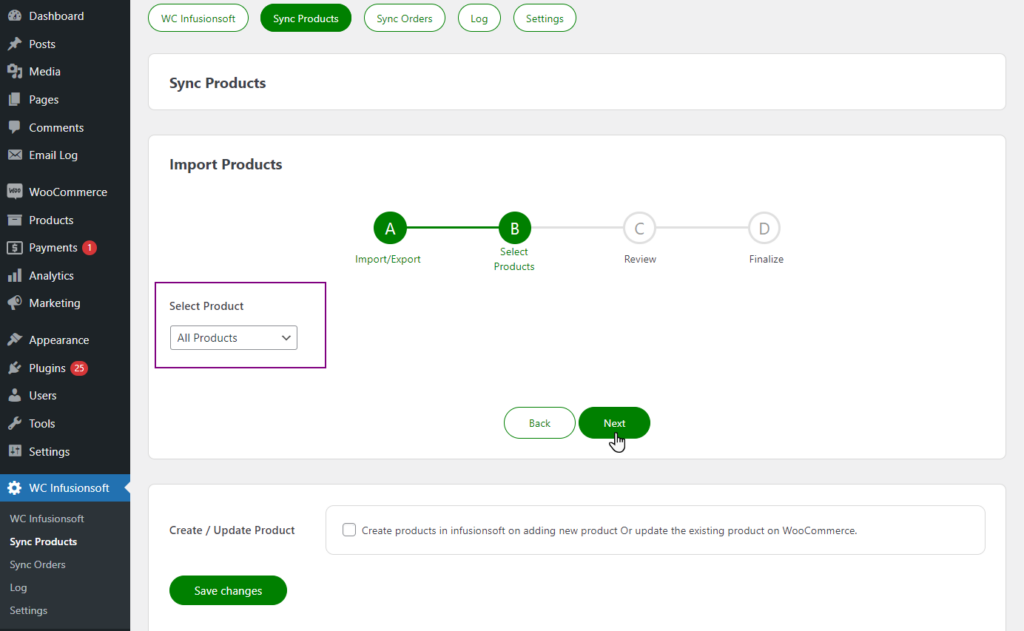Open the Sync Orders tab at top
1024x631 pixels.
click(404, 18)
